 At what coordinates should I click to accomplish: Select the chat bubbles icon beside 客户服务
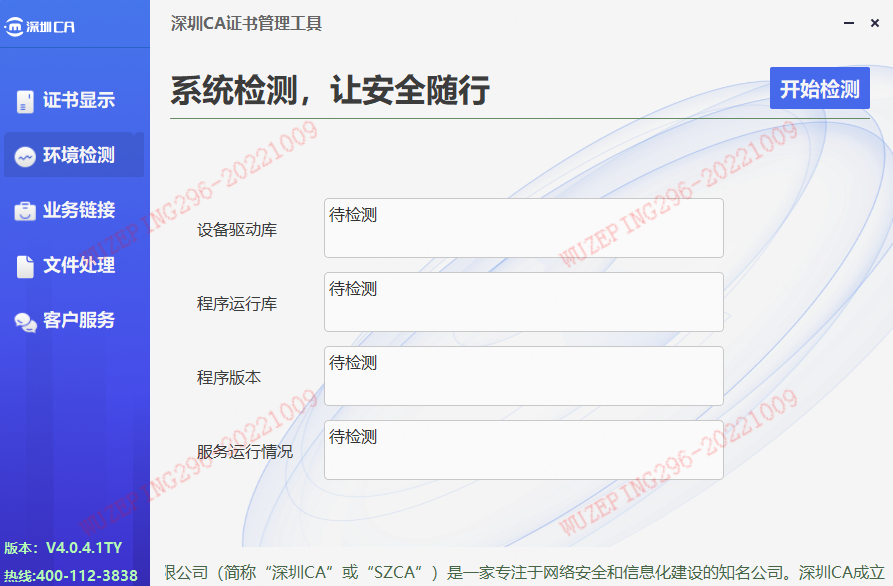[25, 321]
